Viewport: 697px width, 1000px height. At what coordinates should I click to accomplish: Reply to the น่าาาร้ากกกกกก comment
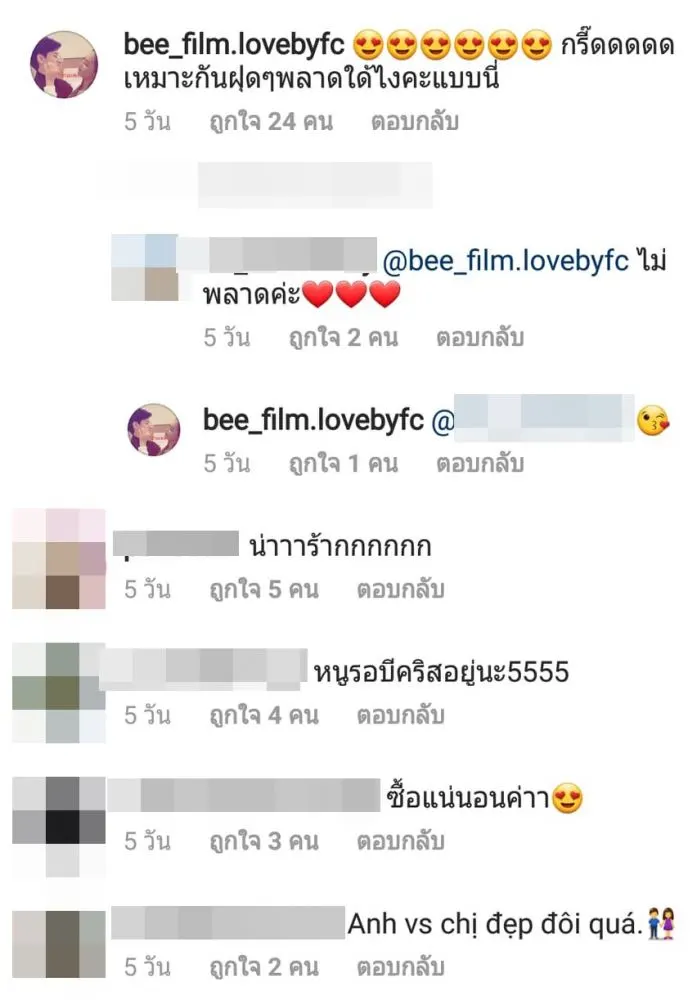[x=400, y=589]
